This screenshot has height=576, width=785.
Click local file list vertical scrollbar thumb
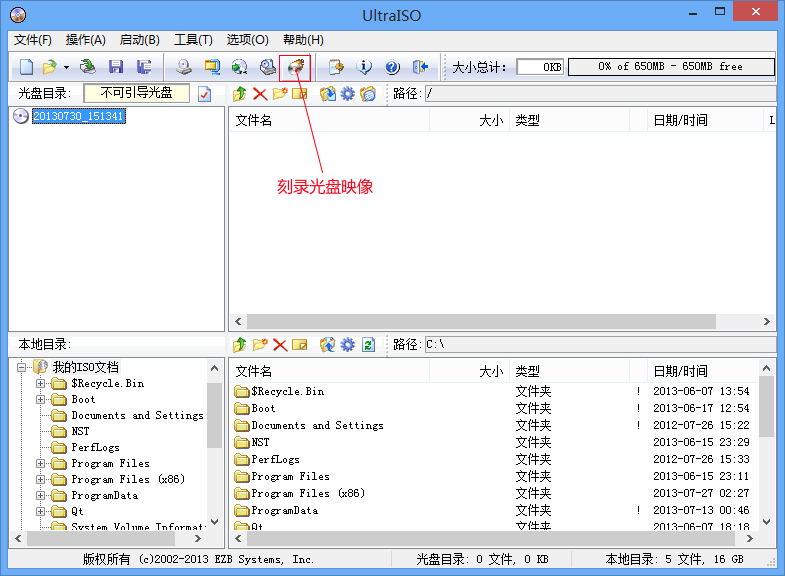[766, 407]
